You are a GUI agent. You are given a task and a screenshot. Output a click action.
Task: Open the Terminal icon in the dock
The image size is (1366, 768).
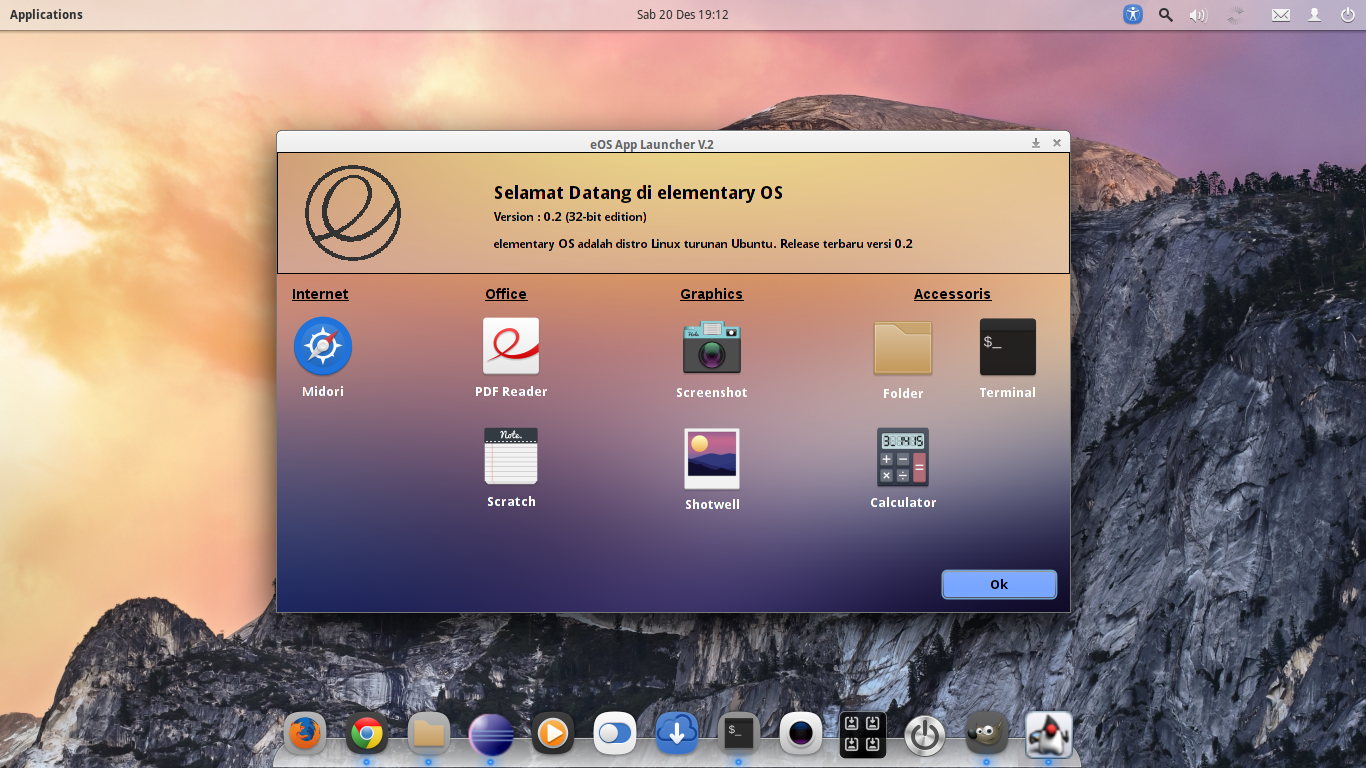point(739,734)
